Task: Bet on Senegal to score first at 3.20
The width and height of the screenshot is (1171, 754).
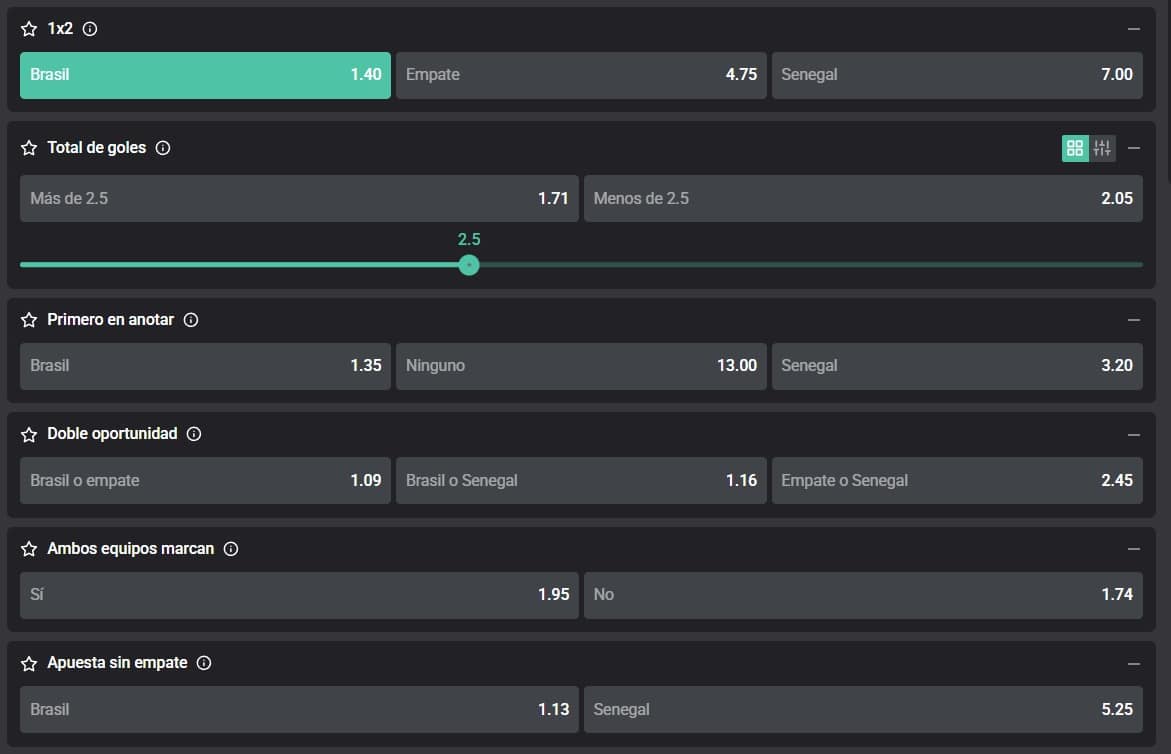Action: tap(956, 366)
